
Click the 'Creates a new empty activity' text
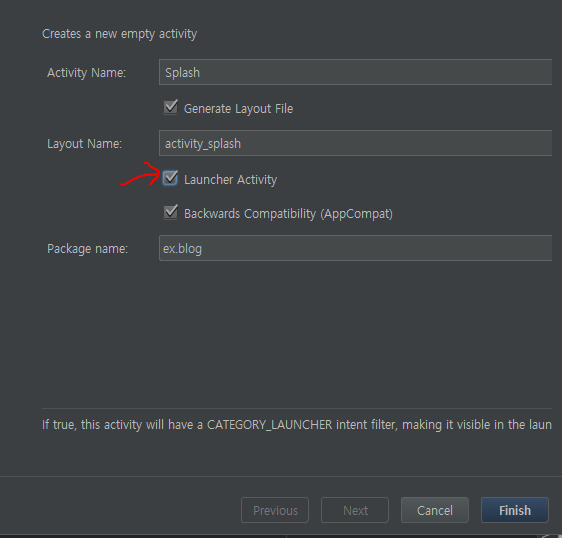119,34
